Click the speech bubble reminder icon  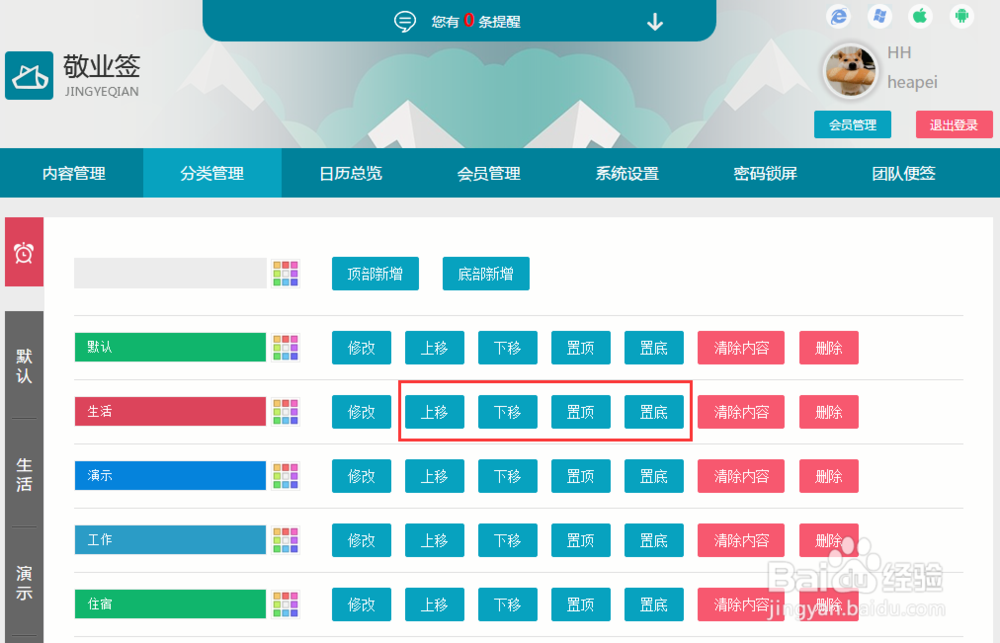click(404, 20)
